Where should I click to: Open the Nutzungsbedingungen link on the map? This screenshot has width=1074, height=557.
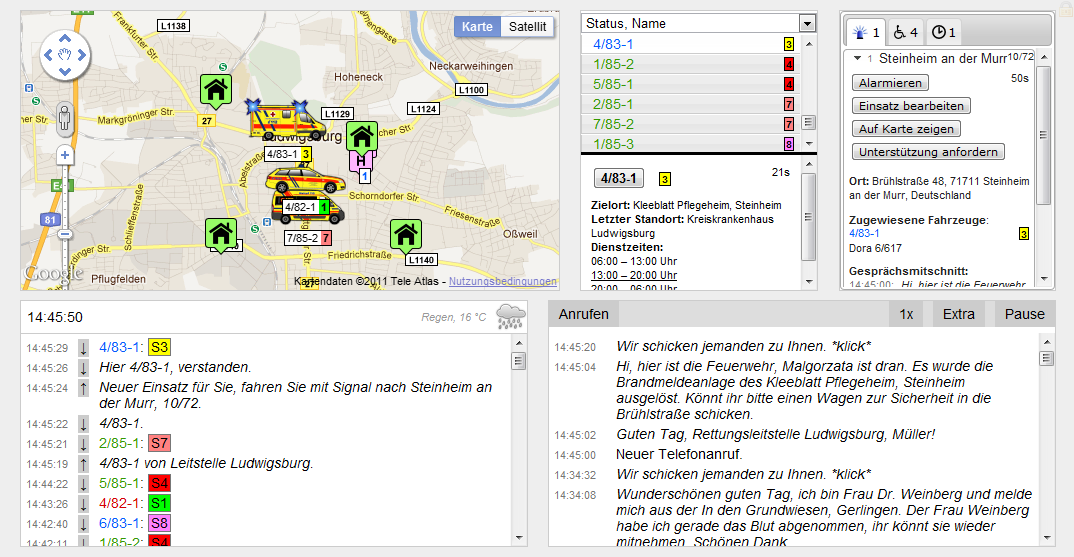[x=503, y=282]
